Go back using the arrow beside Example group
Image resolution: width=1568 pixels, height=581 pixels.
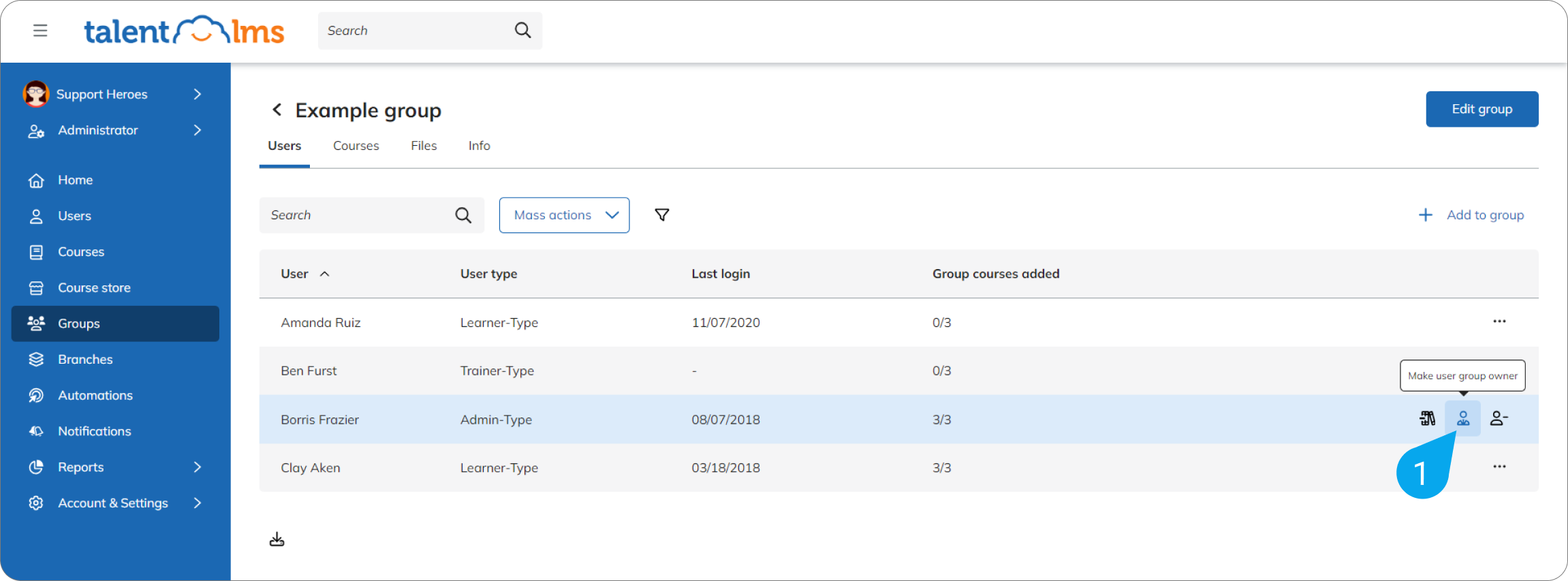pyautogui.click(x=277, y=110)
